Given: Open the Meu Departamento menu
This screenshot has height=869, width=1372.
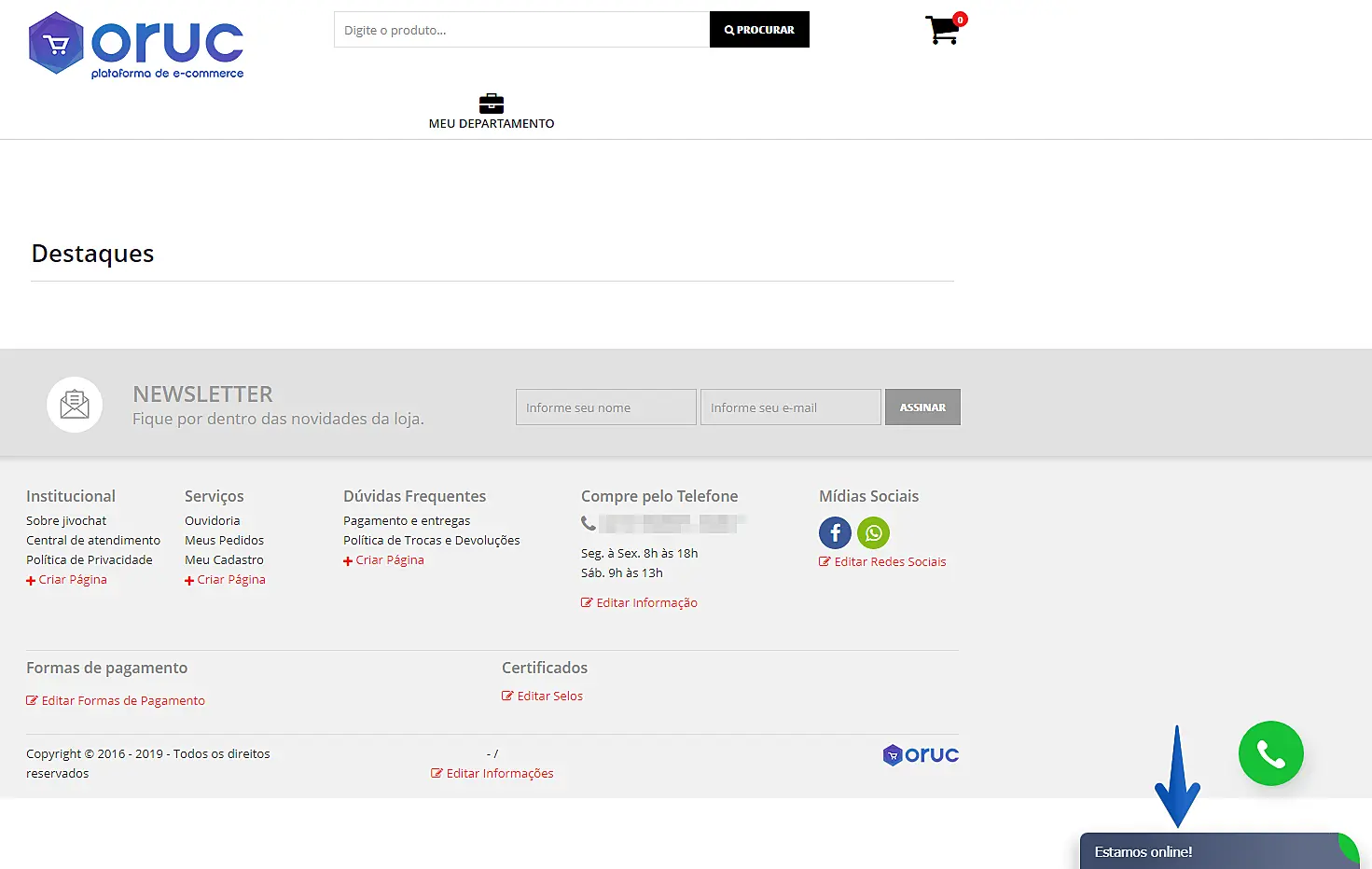Looking at the screenshot, I should point(492,123).
